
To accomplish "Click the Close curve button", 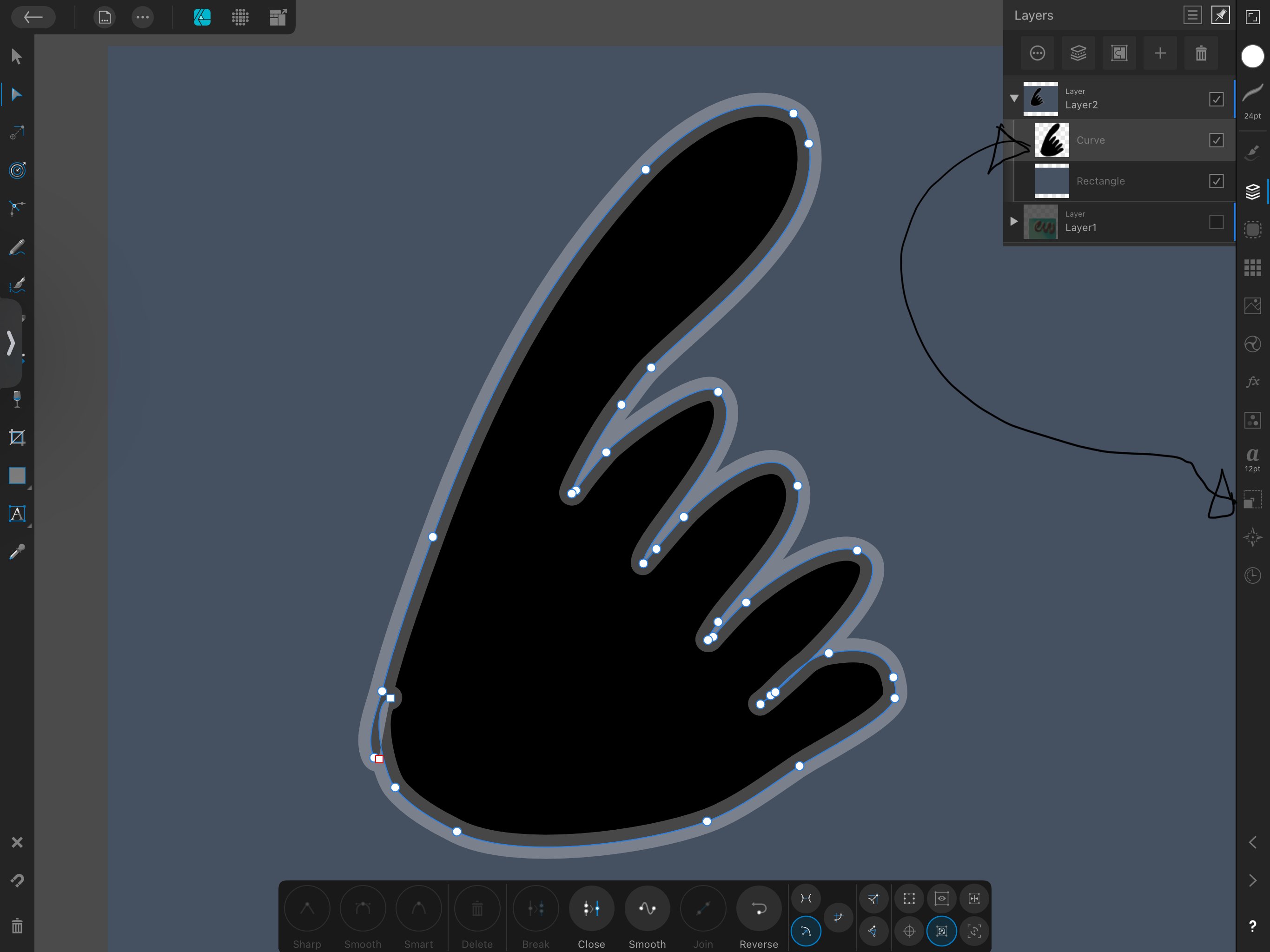I will click(591, 918).
